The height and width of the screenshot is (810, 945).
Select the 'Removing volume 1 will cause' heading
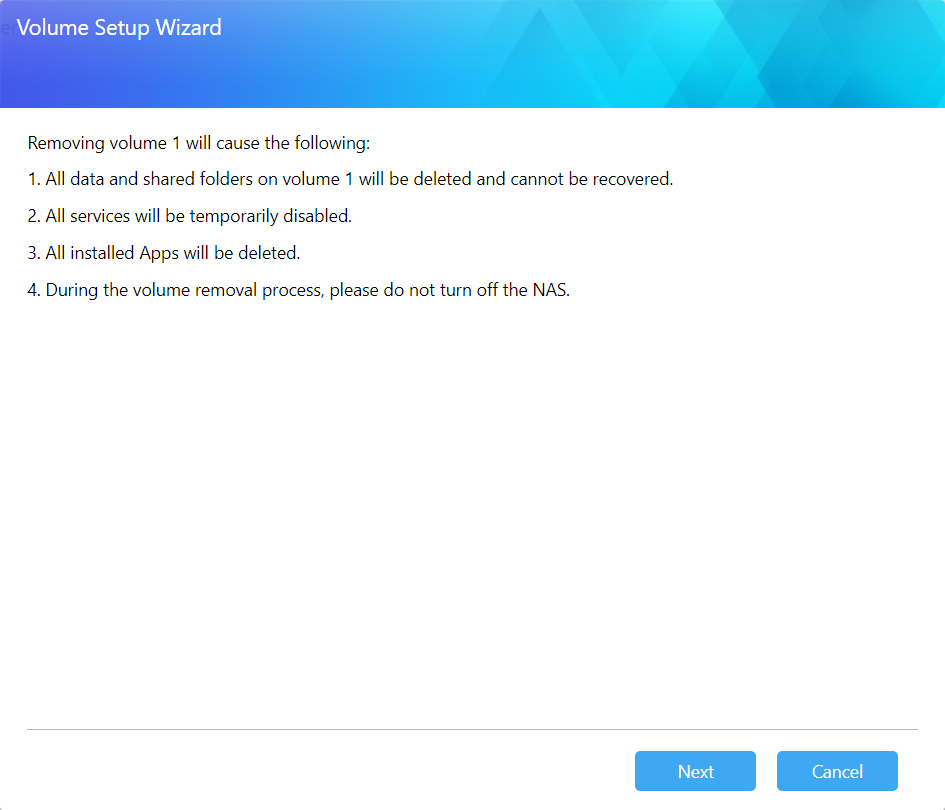(x=199, y=143)
